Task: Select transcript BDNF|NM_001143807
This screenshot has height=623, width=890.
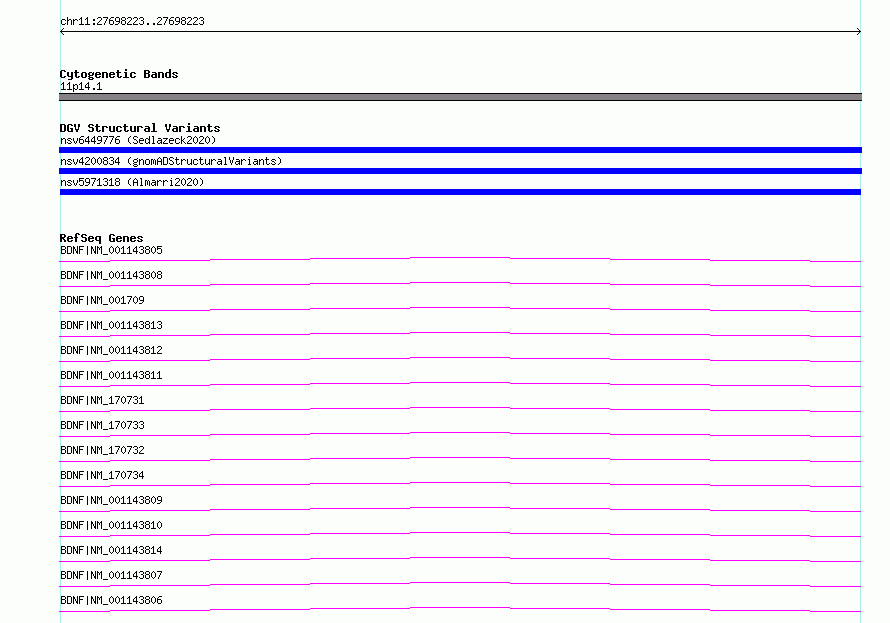Action: 111,575
